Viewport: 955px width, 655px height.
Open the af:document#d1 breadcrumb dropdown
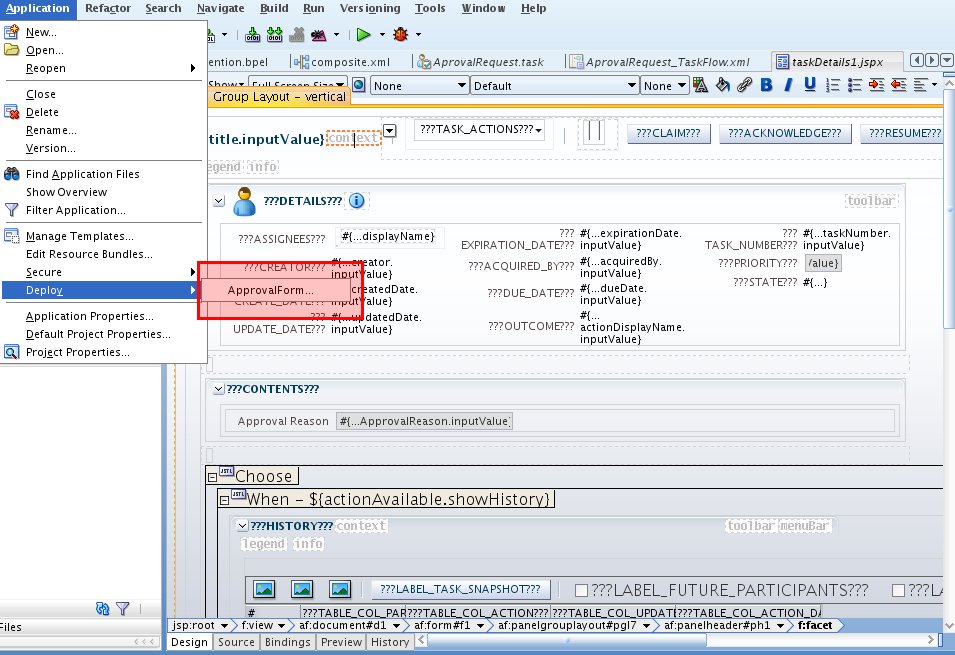point(397,626)
